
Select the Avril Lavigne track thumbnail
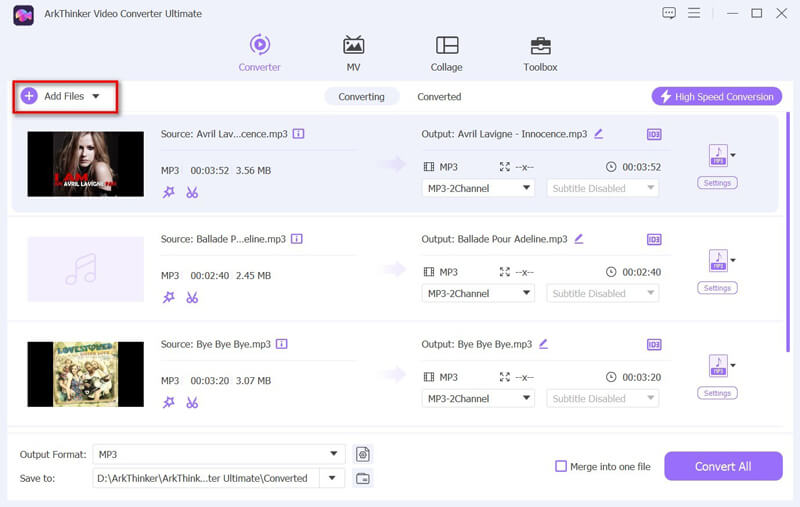coord(86,164)
